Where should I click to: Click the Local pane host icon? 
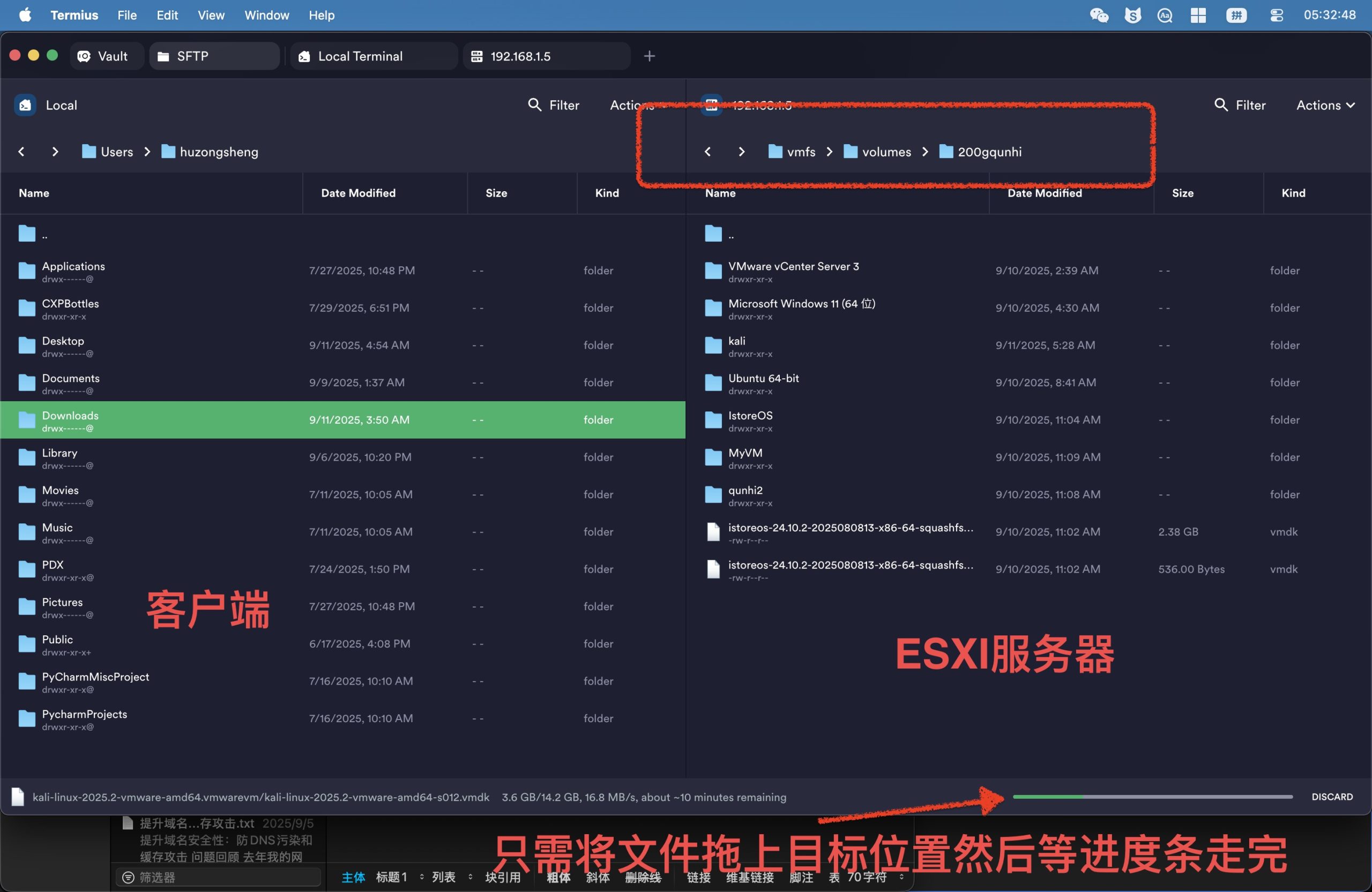[25, 105]
